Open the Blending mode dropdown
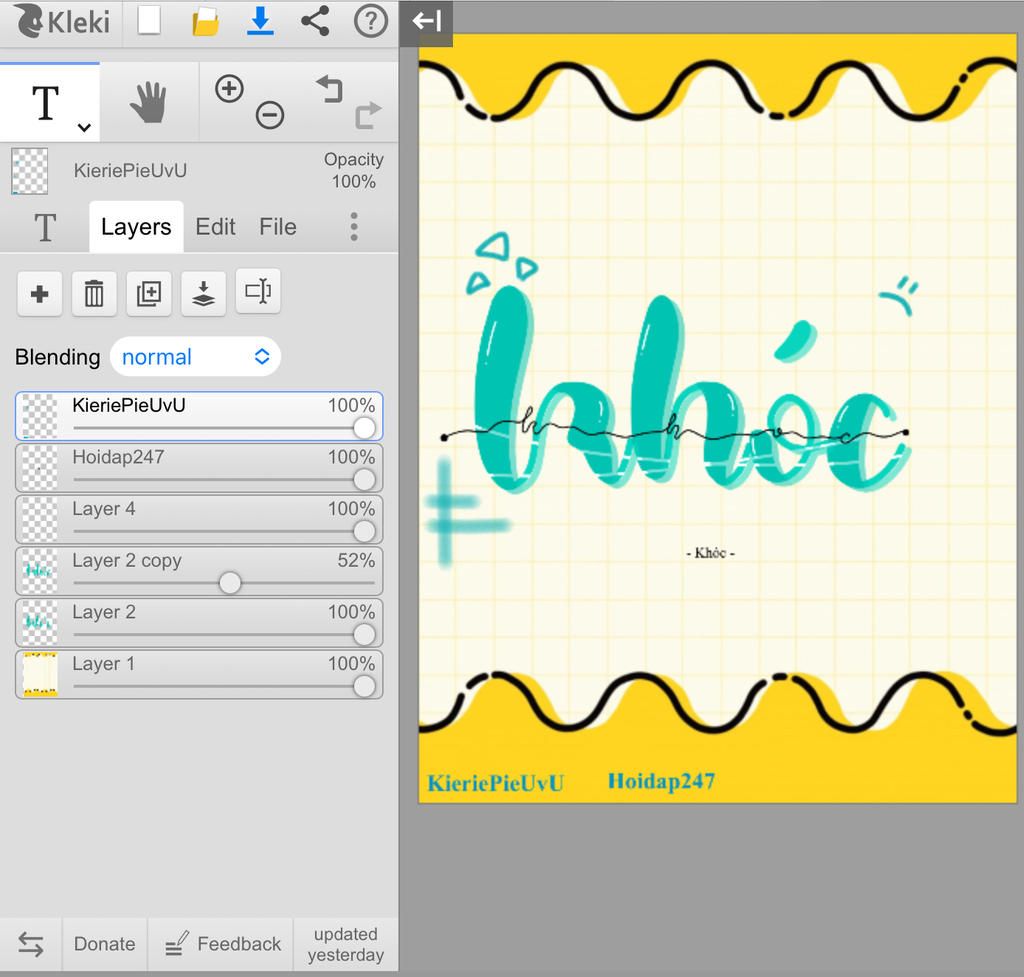This screenshot has height=977, width=1024. (x=195, y=357)
